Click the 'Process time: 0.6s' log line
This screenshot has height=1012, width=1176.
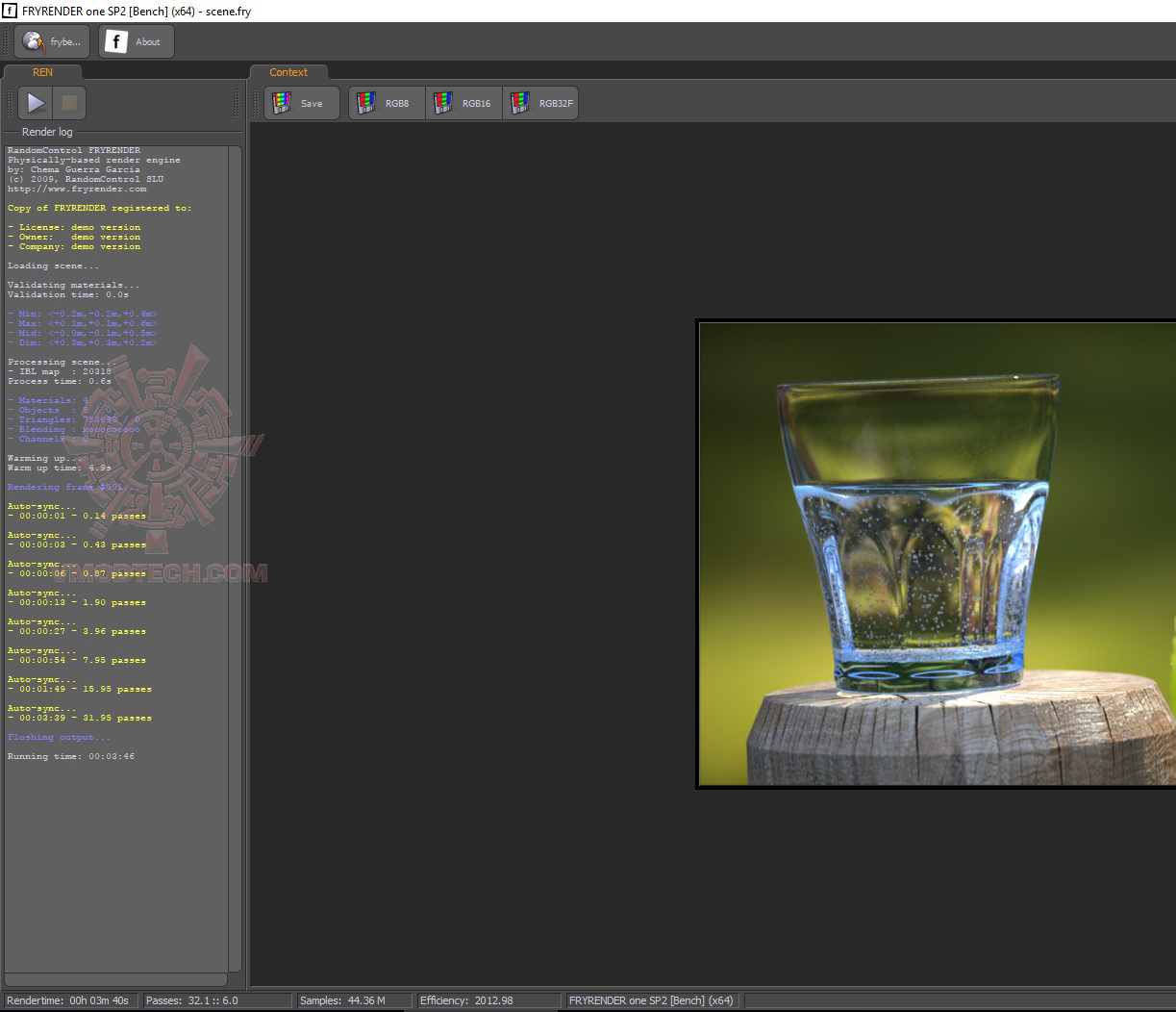[60, 381]
